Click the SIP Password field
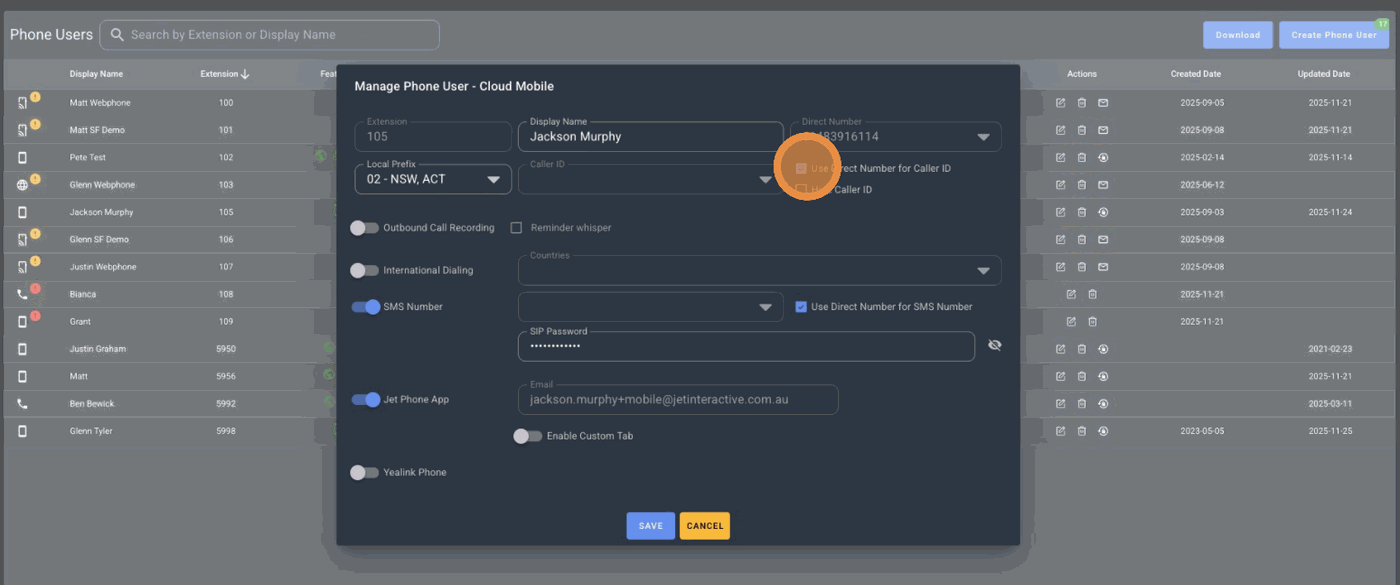 746,346
